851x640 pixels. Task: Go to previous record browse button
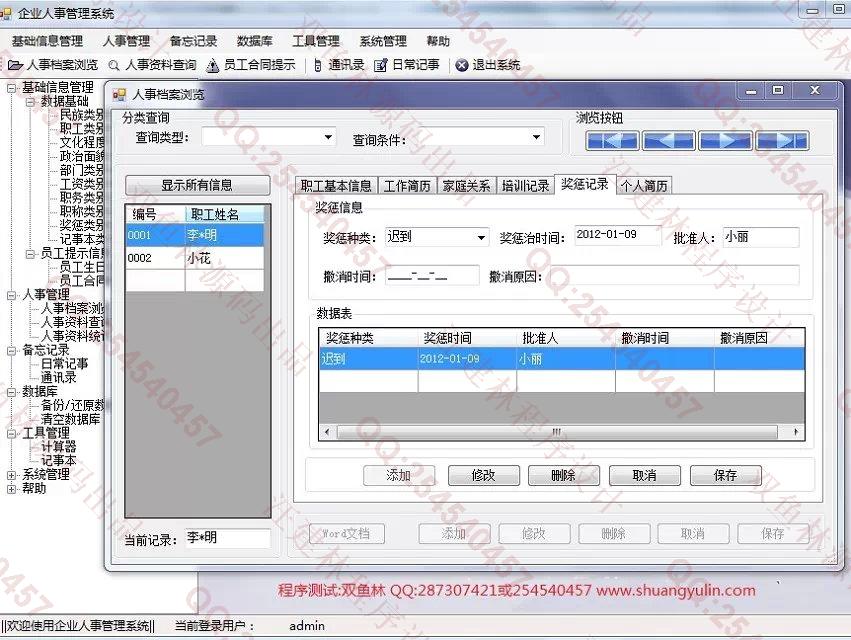point(669,141)
